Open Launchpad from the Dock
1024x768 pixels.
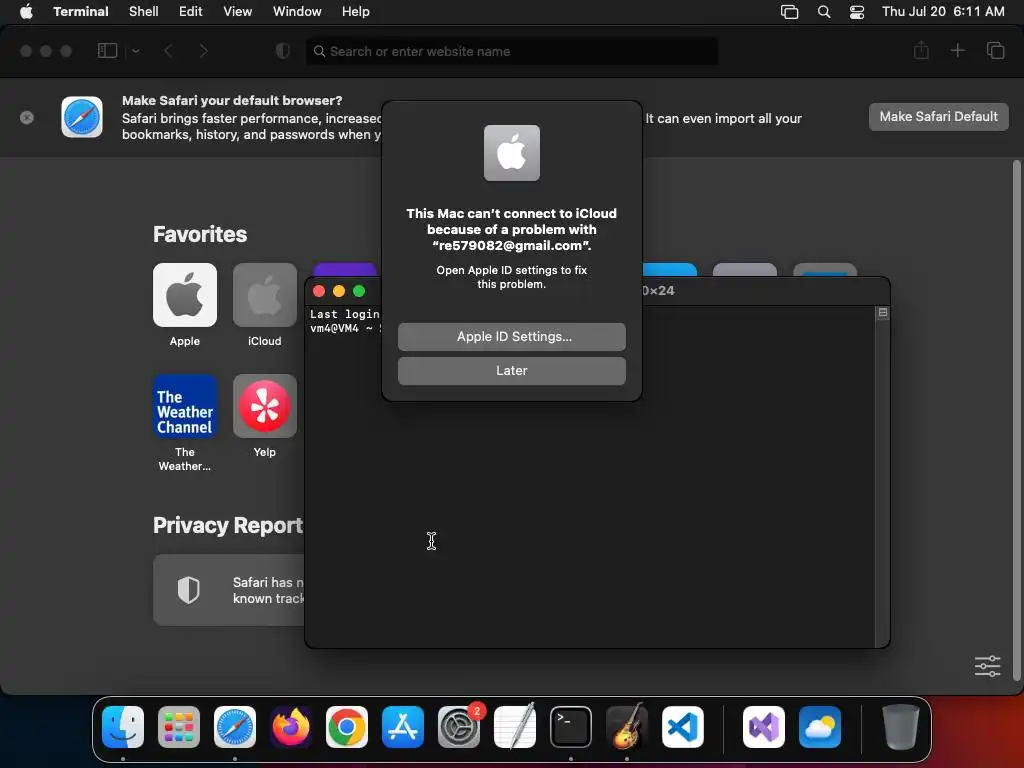[179, 726]
